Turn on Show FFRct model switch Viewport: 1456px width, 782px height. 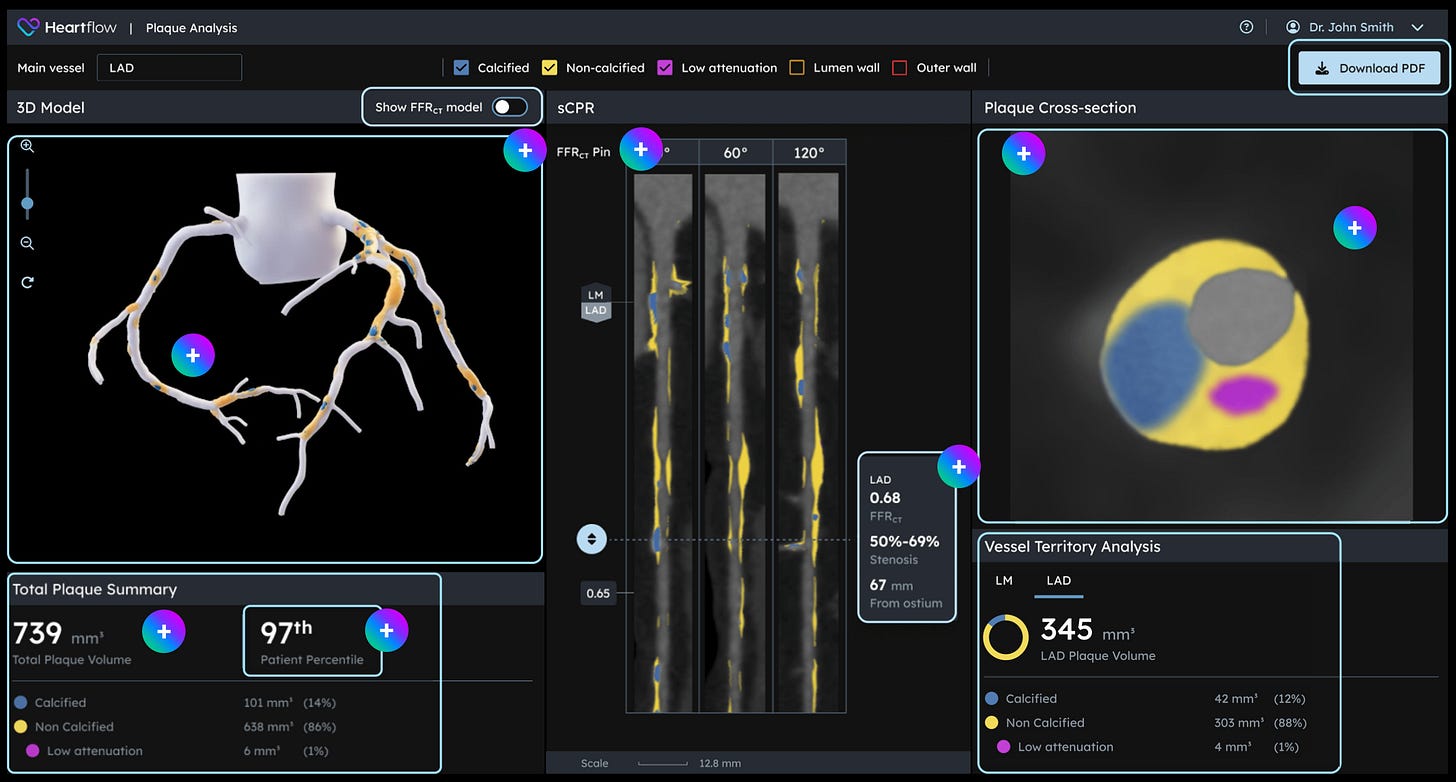coord(509,107)
